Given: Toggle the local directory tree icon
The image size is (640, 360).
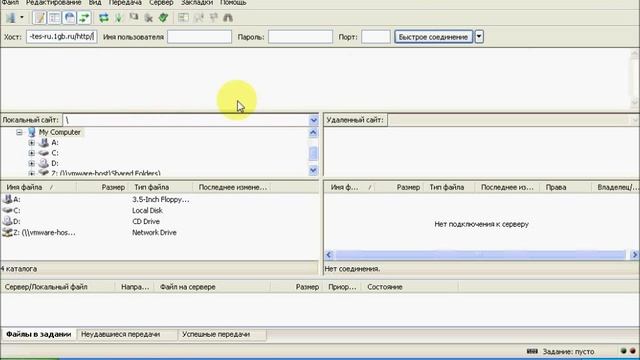Looking at the screenshot, I should (x=54, y=18).
